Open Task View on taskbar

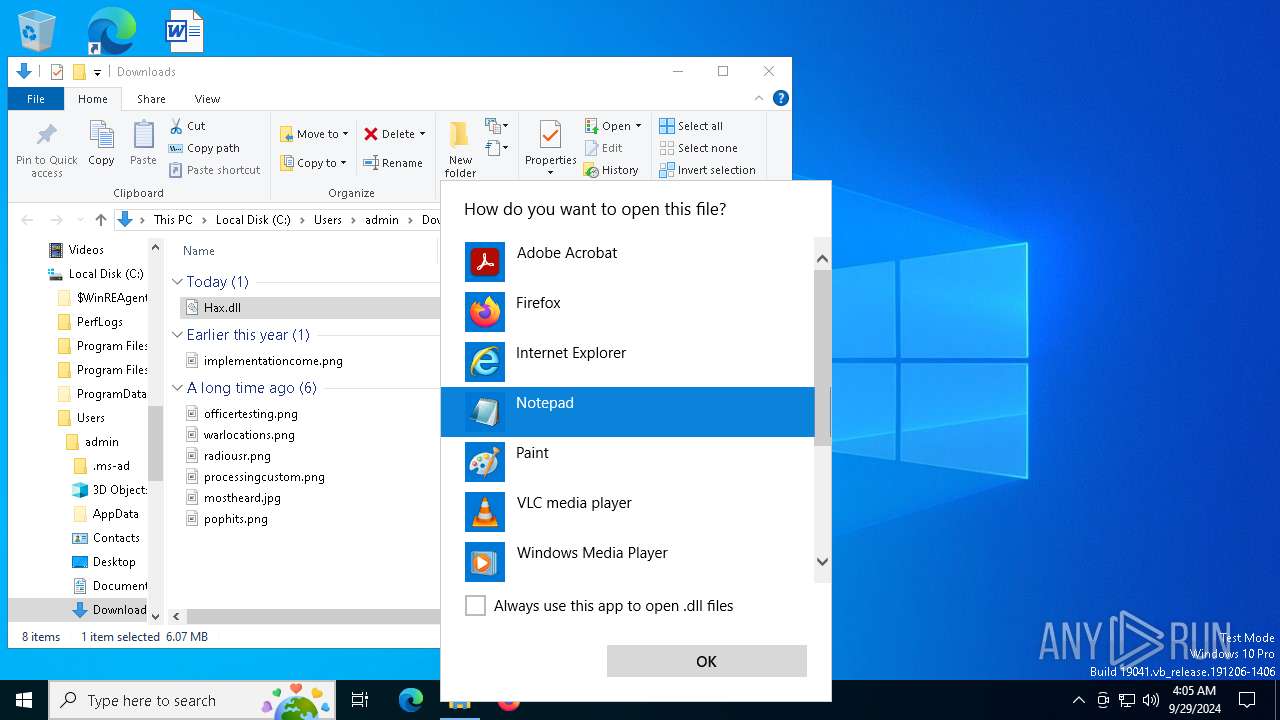(360, 700)
